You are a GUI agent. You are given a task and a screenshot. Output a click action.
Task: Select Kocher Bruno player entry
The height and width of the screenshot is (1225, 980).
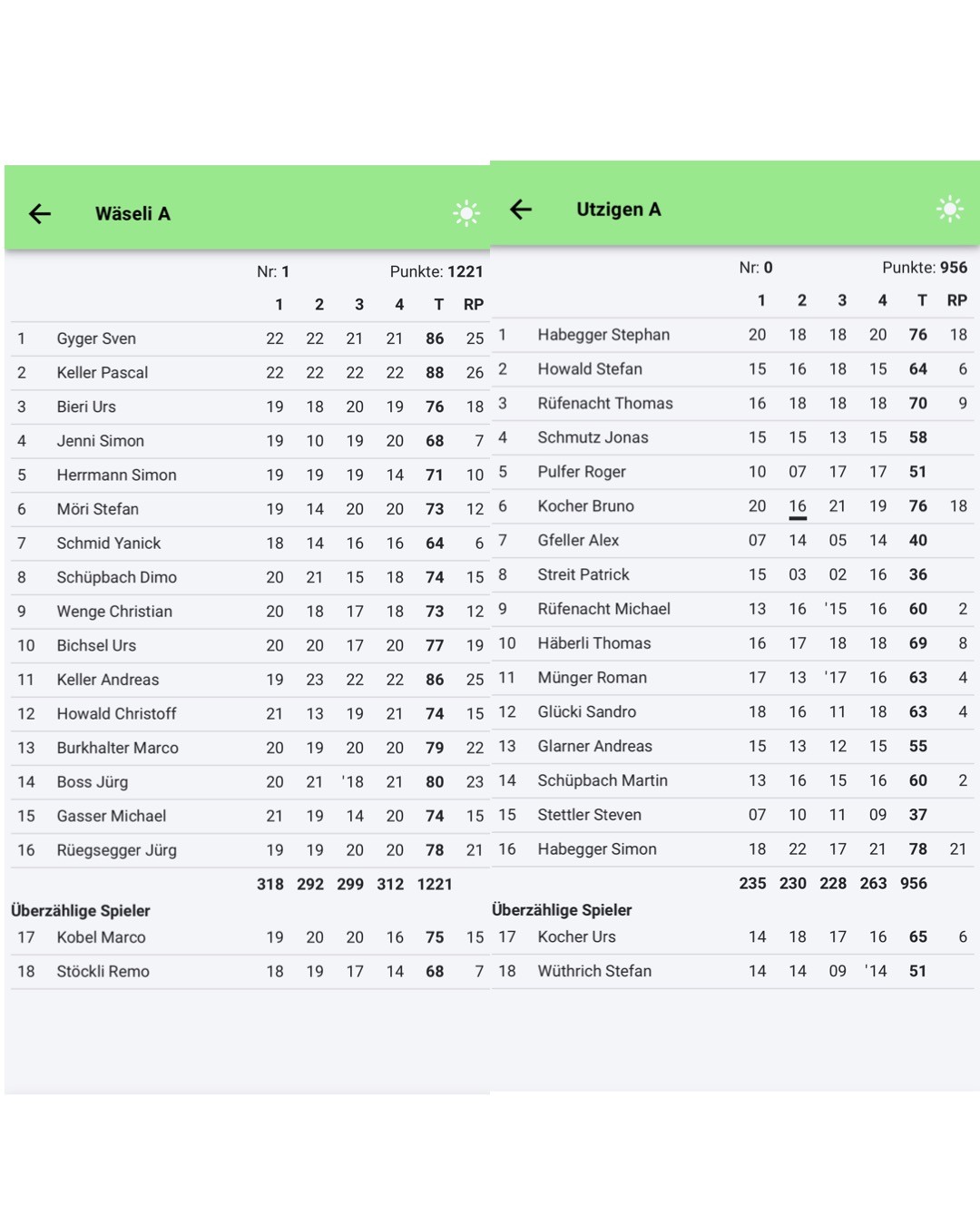(585, 506)
